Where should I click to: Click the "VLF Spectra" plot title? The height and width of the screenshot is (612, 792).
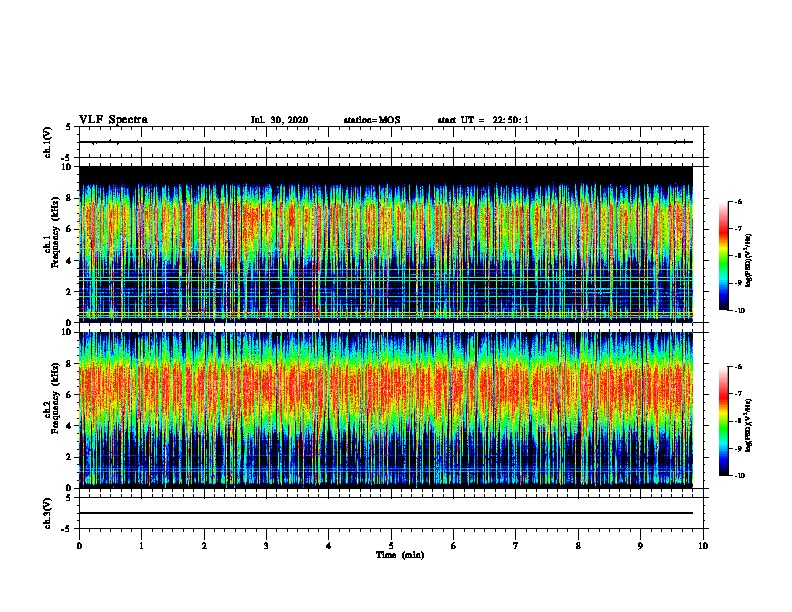point(113,120)
